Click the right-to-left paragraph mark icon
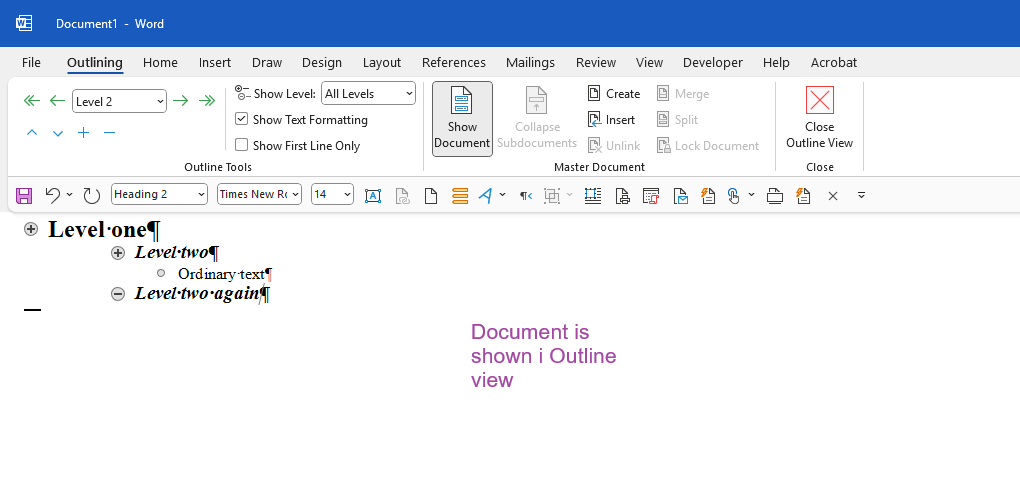The image size is (1020, 503). tap(526, 195)
